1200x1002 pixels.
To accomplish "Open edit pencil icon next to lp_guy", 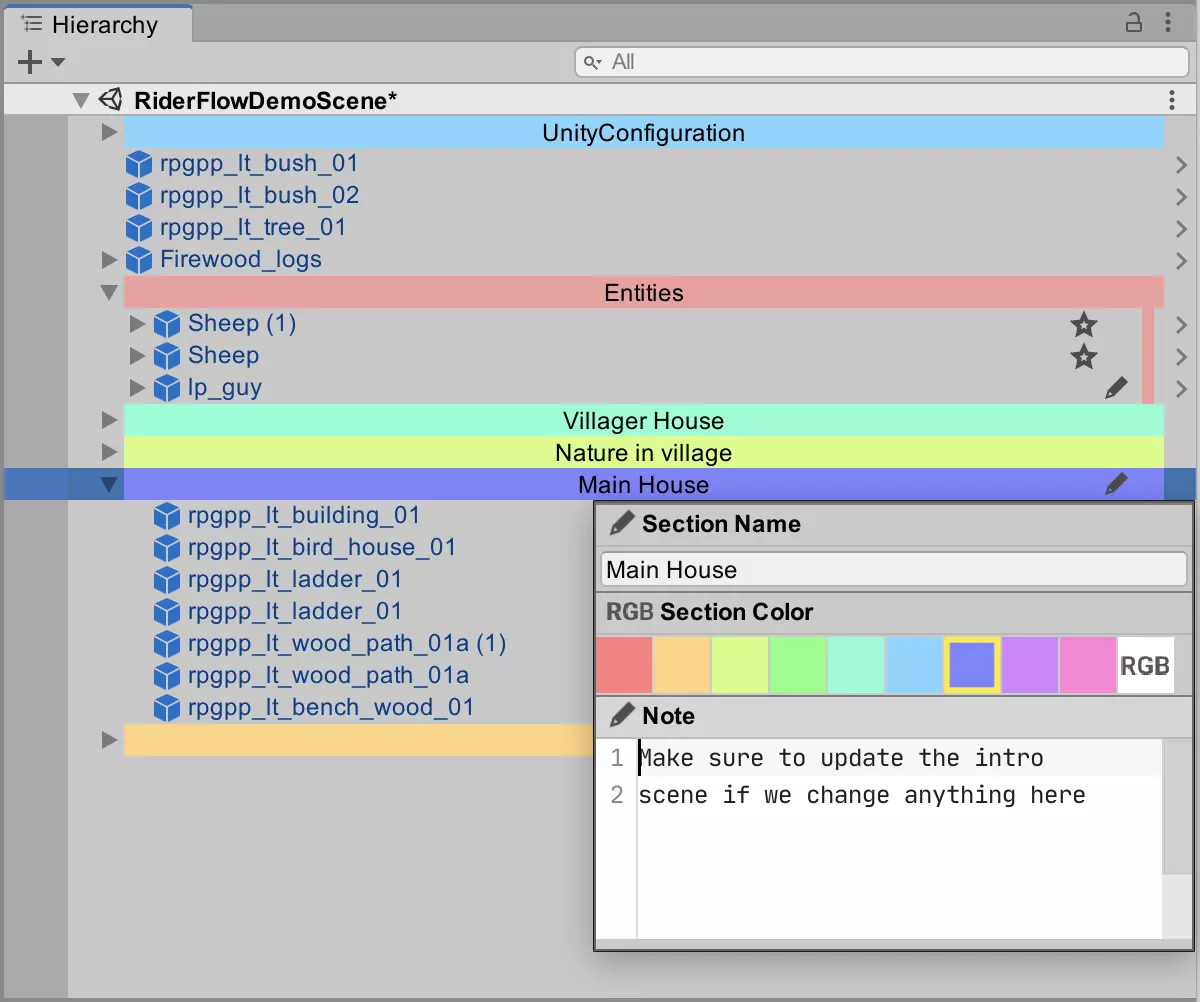I will 1117,387.
